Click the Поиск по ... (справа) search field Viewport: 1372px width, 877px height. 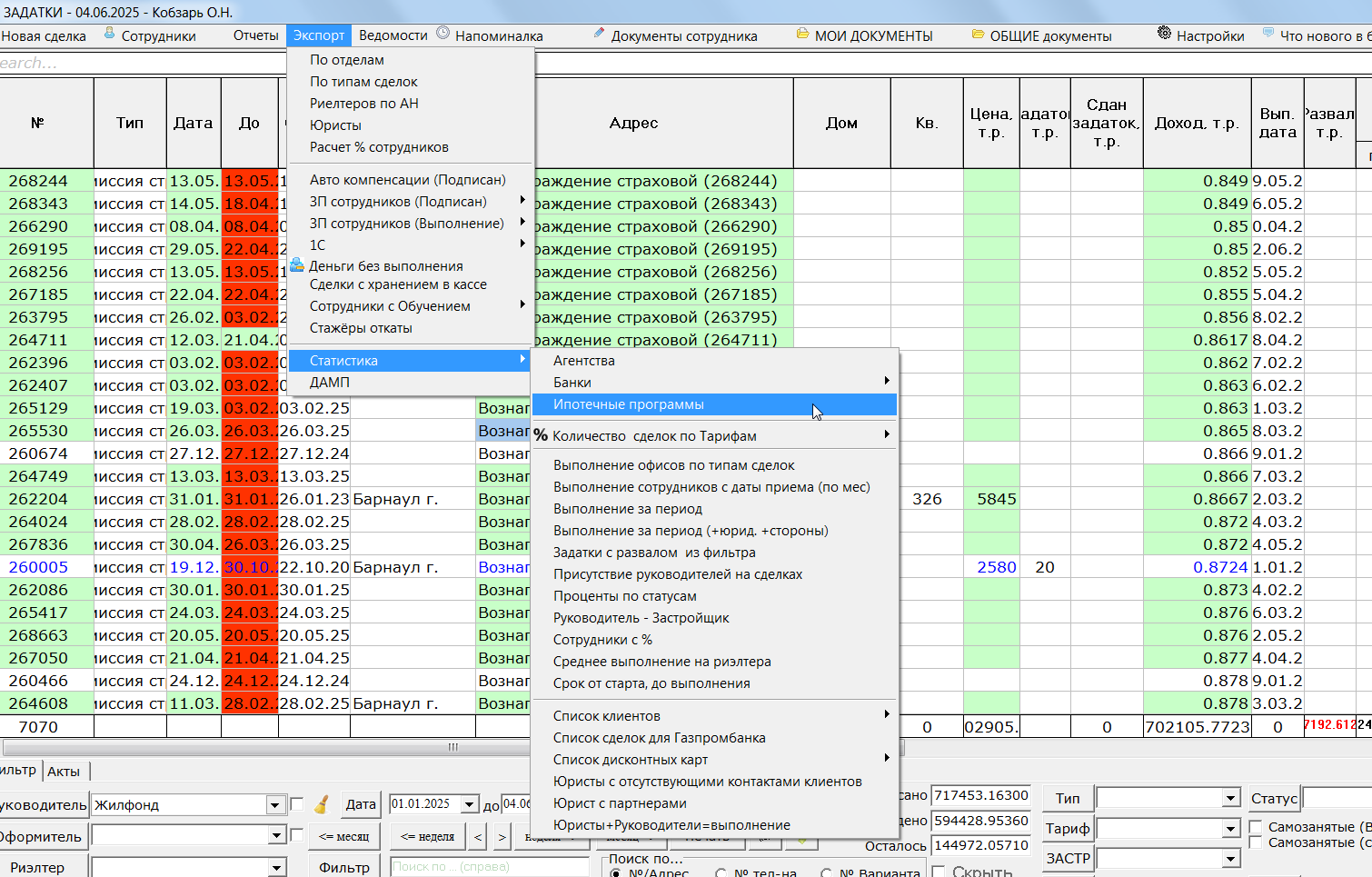tap(489, 866)
